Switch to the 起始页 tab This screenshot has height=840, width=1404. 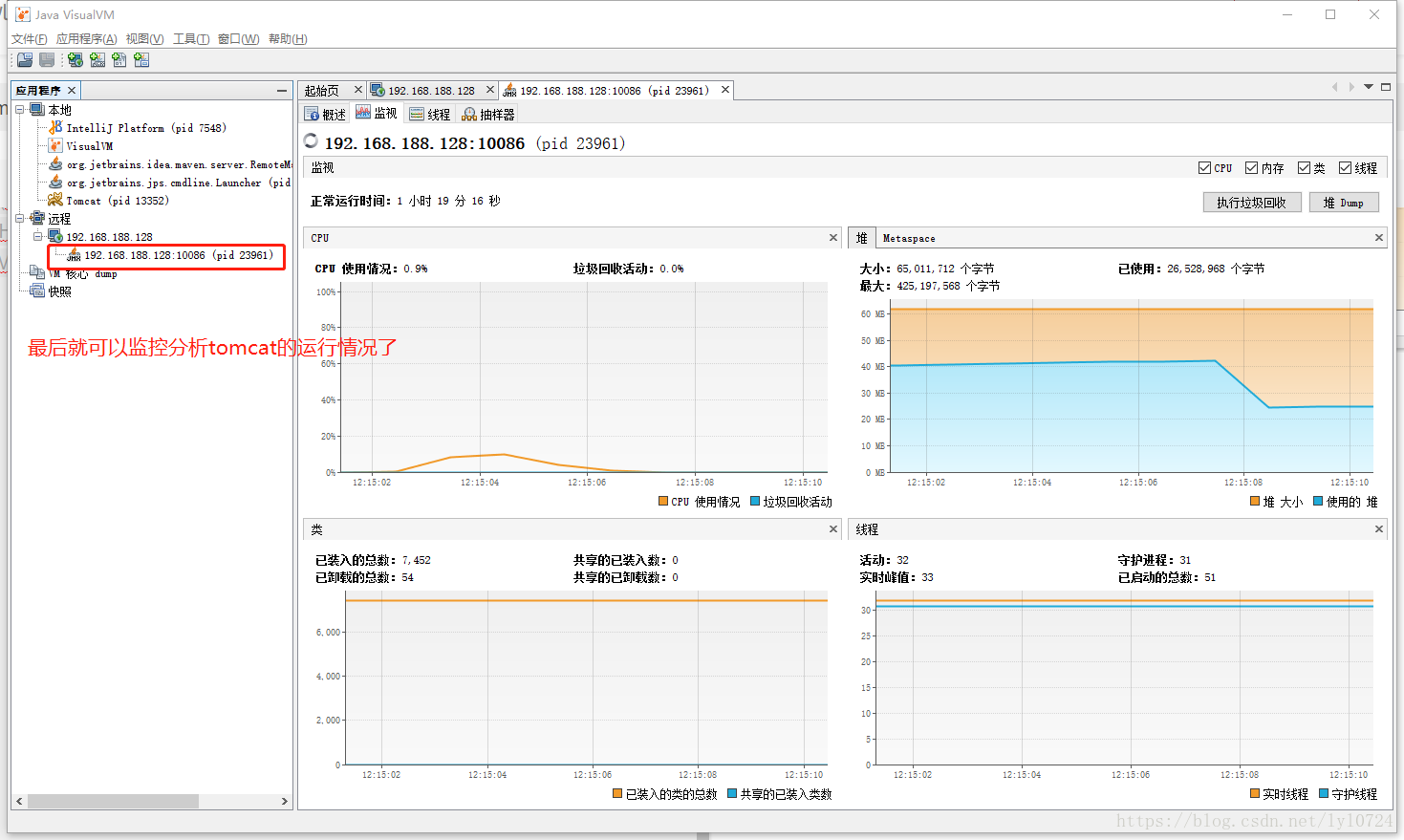coord(321,91)
